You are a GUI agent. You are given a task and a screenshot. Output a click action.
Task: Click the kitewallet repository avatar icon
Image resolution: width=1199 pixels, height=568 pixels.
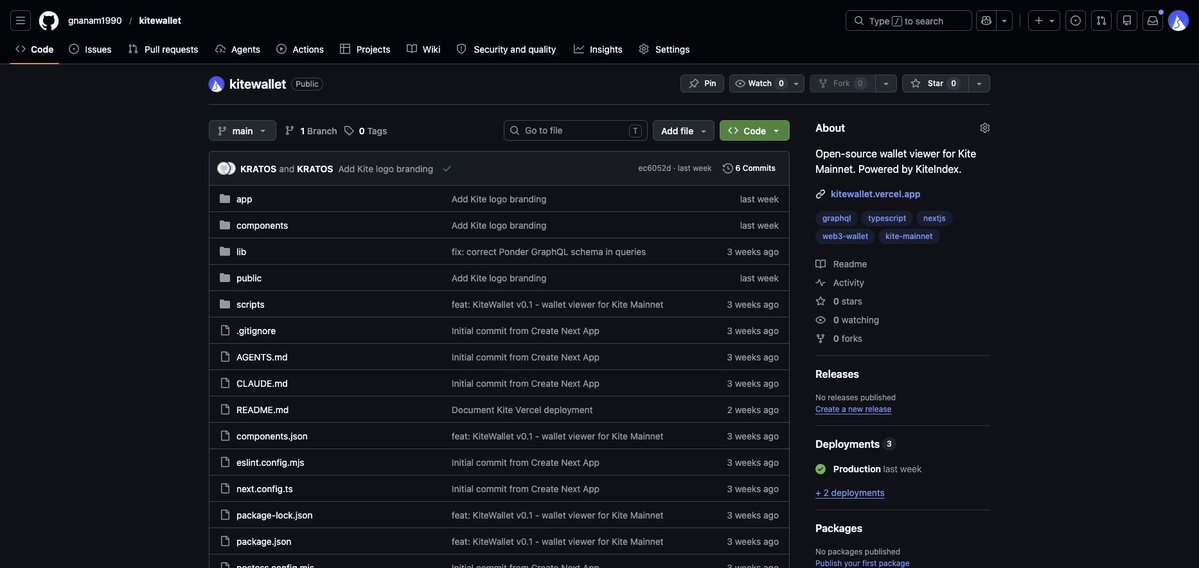point(216,84)
